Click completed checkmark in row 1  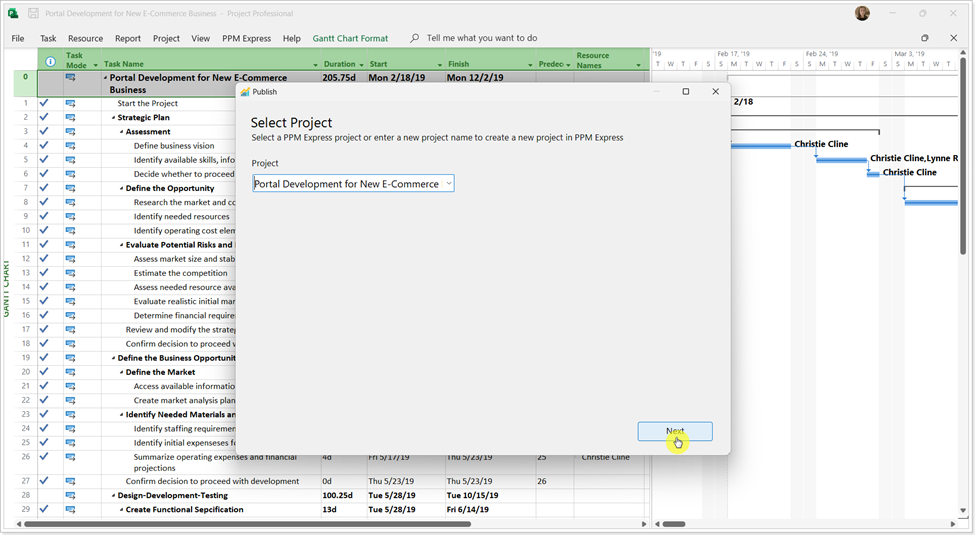tap(44, 103)
